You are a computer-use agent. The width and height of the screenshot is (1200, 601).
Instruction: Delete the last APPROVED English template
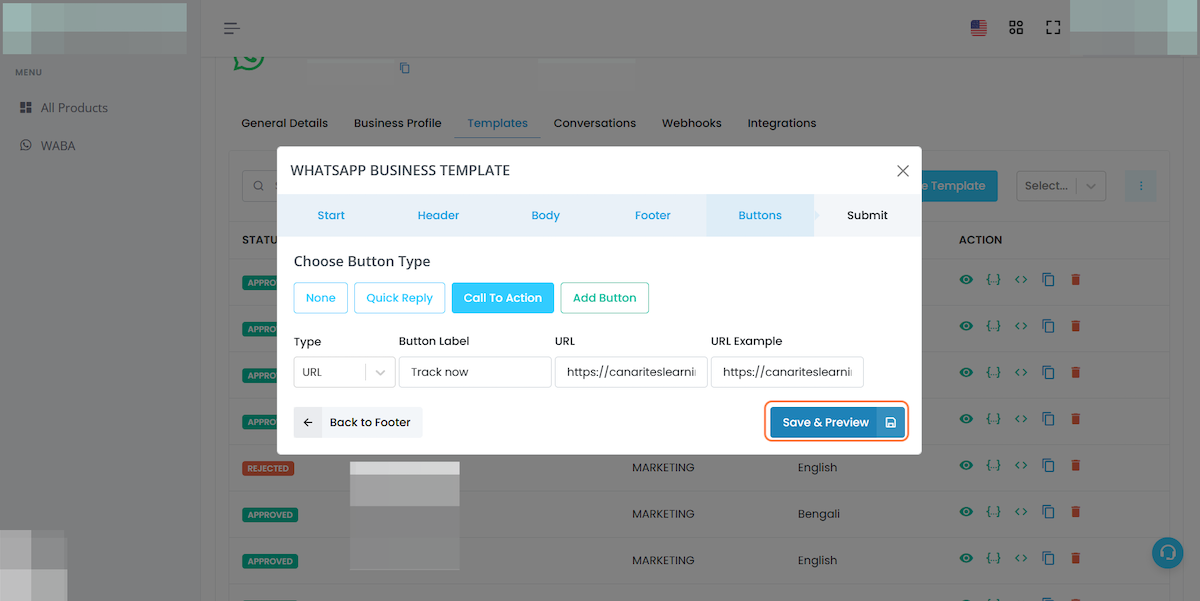click(x=1076, y=559)
